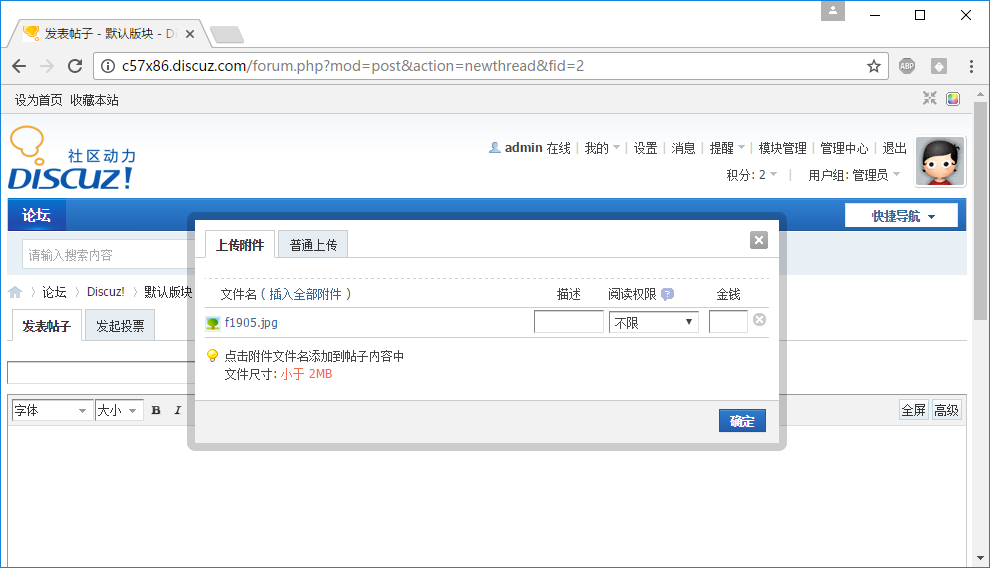Viewport: 990px width, 568px height.
Task: Click the Bold formatting icon in editor
Action: click(156, 410)
